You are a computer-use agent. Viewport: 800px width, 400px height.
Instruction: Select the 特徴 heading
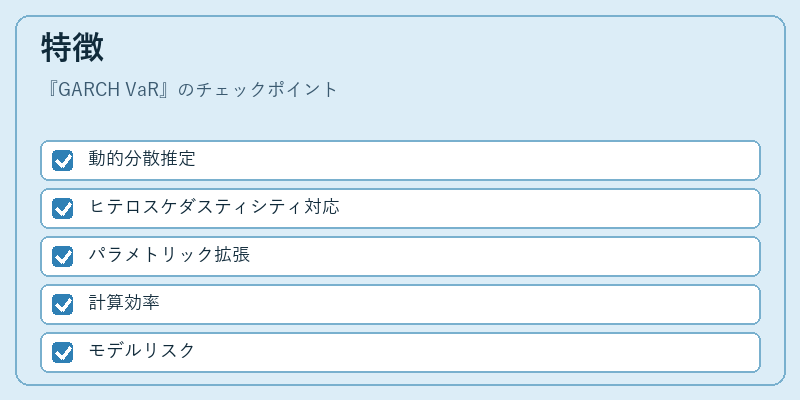72,47
